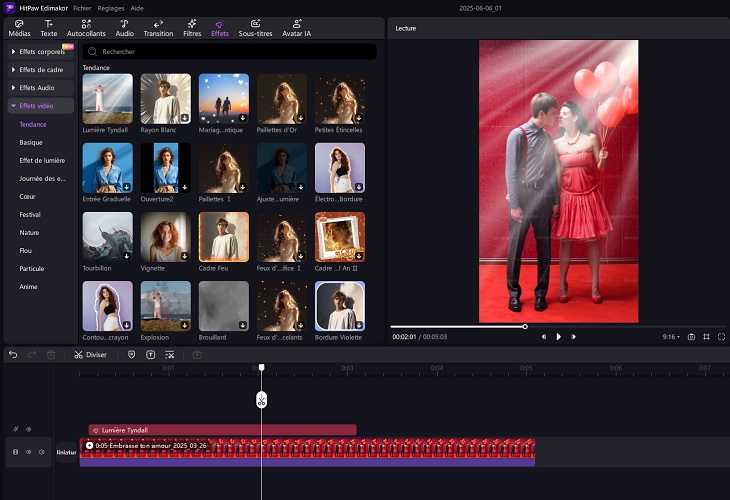This screenshot has height=500, width=730.
Task: Select the Nature subcategory
Action: pyautogui.click(x=29, y=232)
